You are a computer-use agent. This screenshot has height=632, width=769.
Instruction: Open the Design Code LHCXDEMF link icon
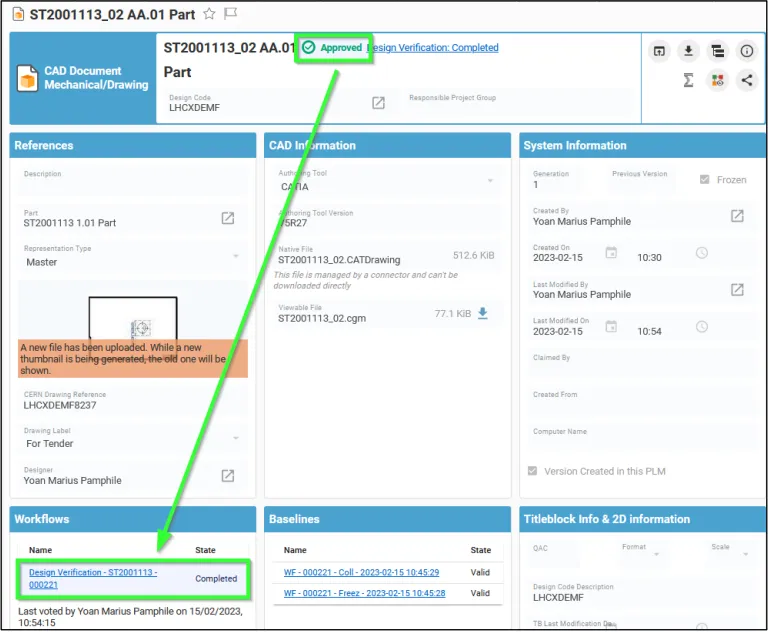[x=378, y=102]
